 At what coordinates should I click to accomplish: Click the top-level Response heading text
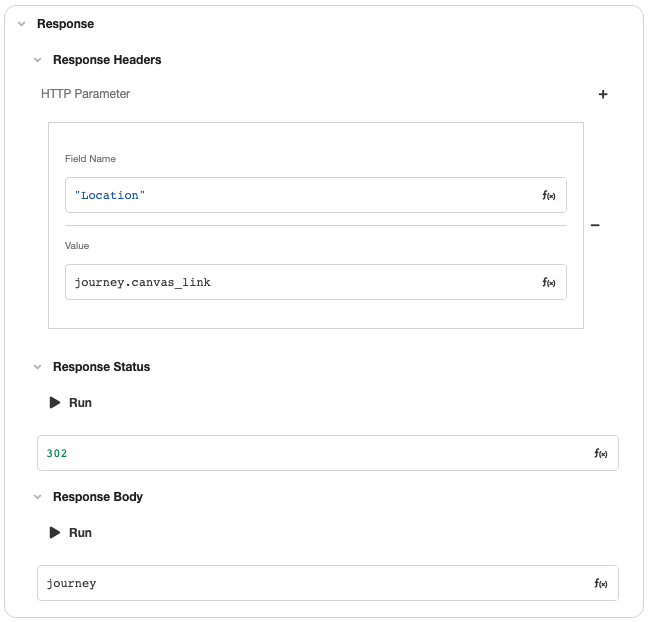[65, 24]
